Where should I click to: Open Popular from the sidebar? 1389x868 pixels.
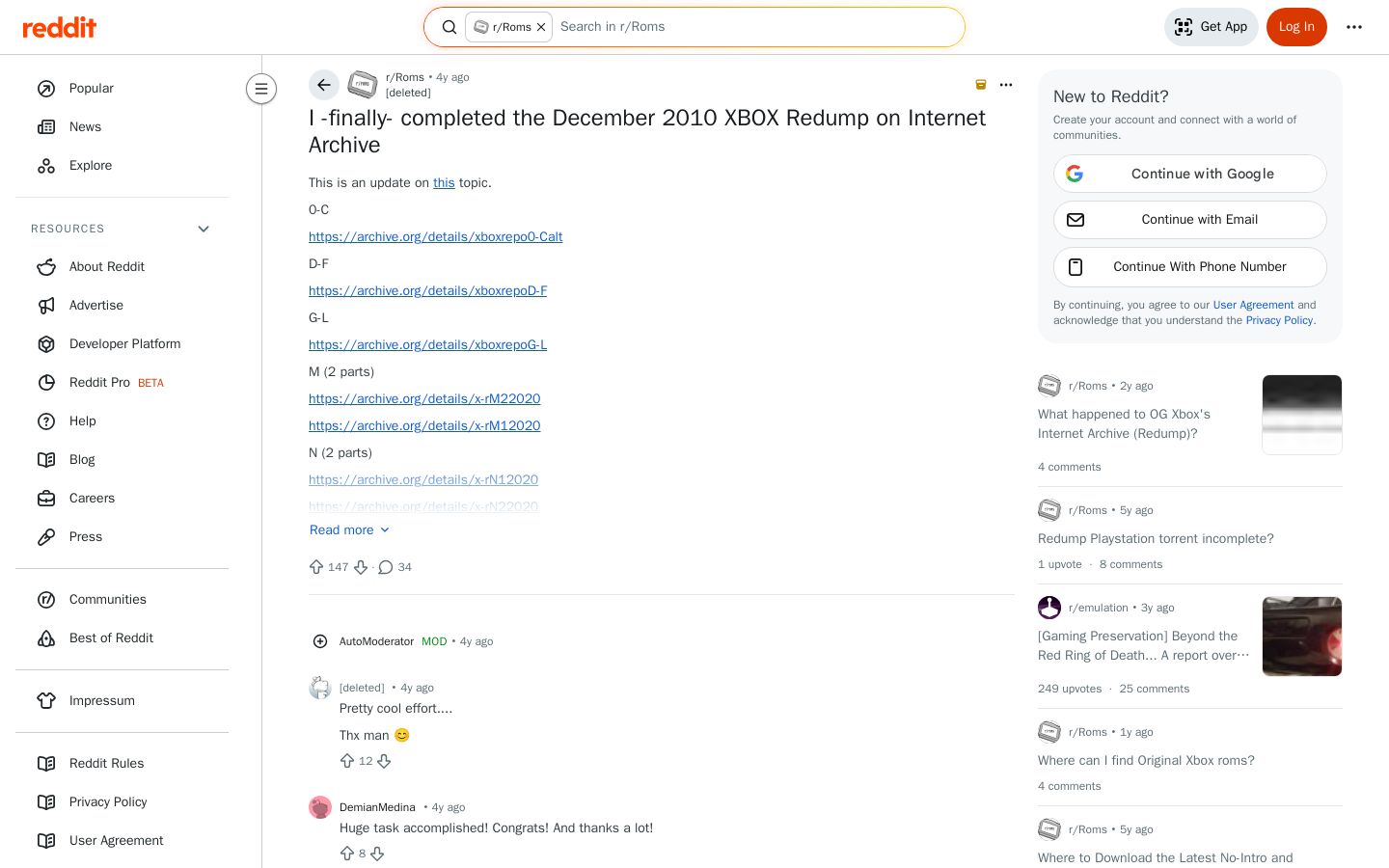(122, 89)
